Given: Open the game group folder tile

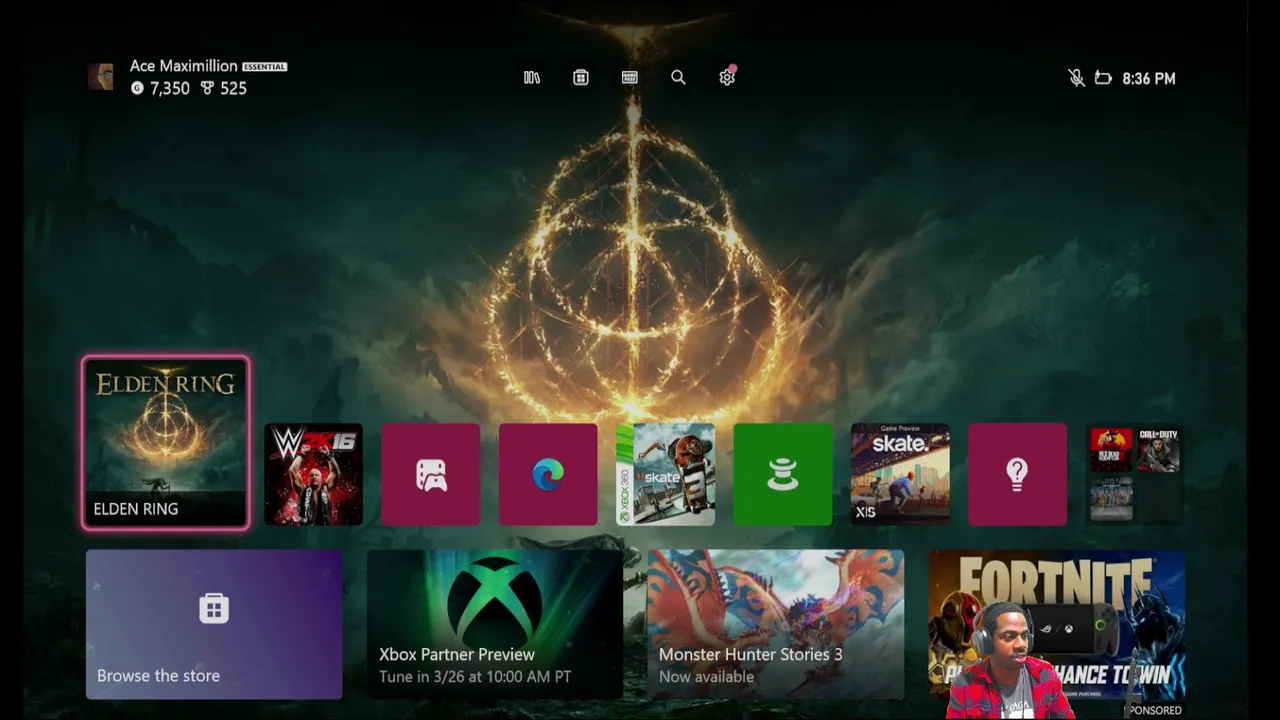Looking at the screenshot, I should pos(1135,474).
